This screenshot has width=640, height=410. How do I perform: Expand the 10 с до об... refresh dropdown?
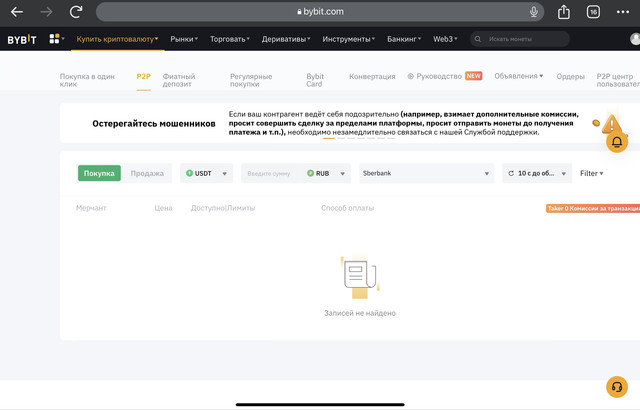pyautogui.click(x=537, y=173)
